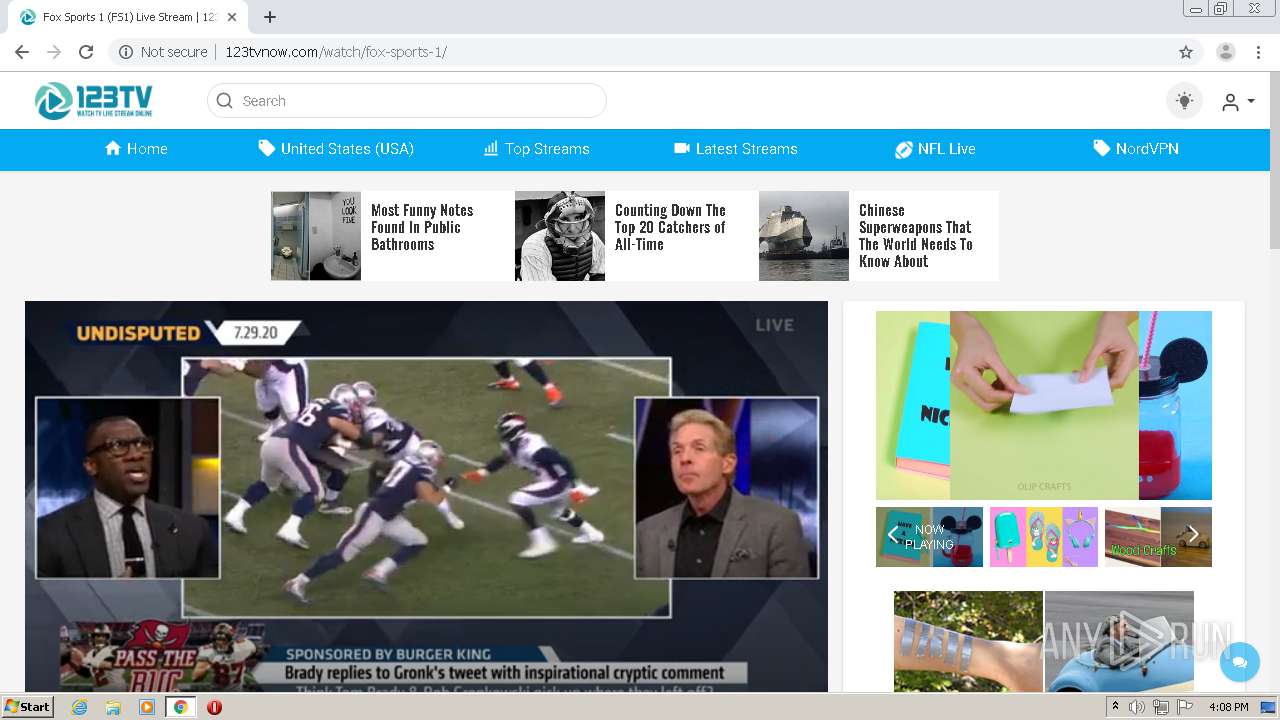Open the user account dropdown
This screenshot has width=1280, height=720.
(1238, 102)
